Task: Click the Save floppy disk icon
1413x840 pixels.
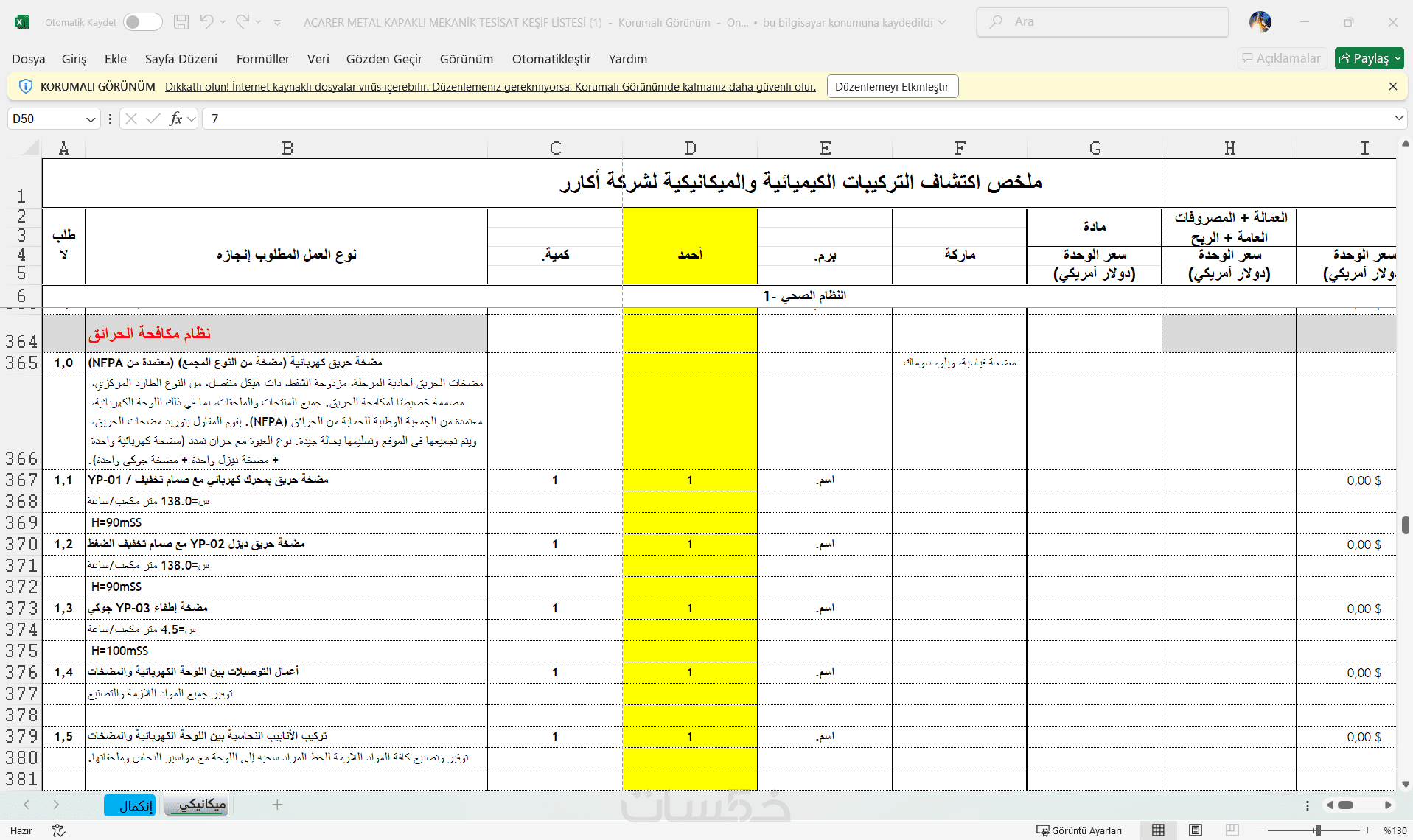Action: point(181,22)
